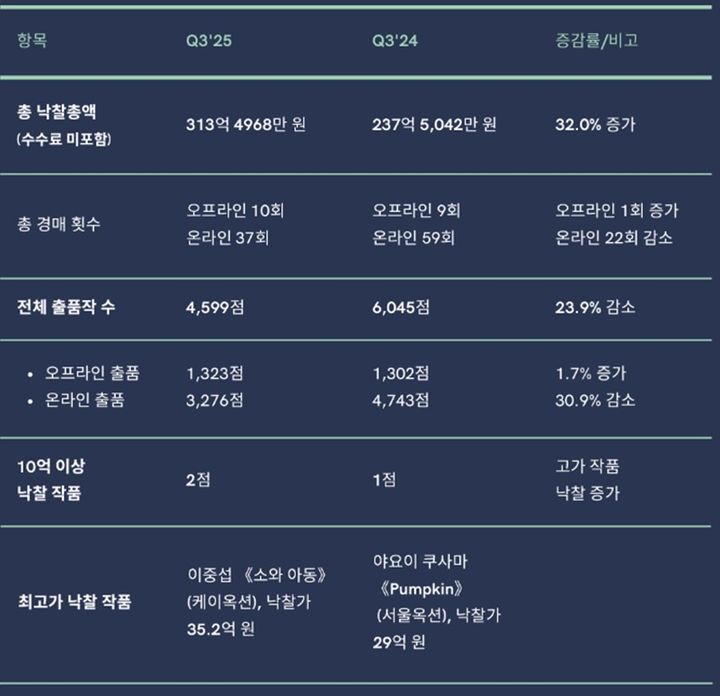Click the 237억 5,042만 원 value
Viewport: 720px width, 696px height.
(x=434, y=125)
